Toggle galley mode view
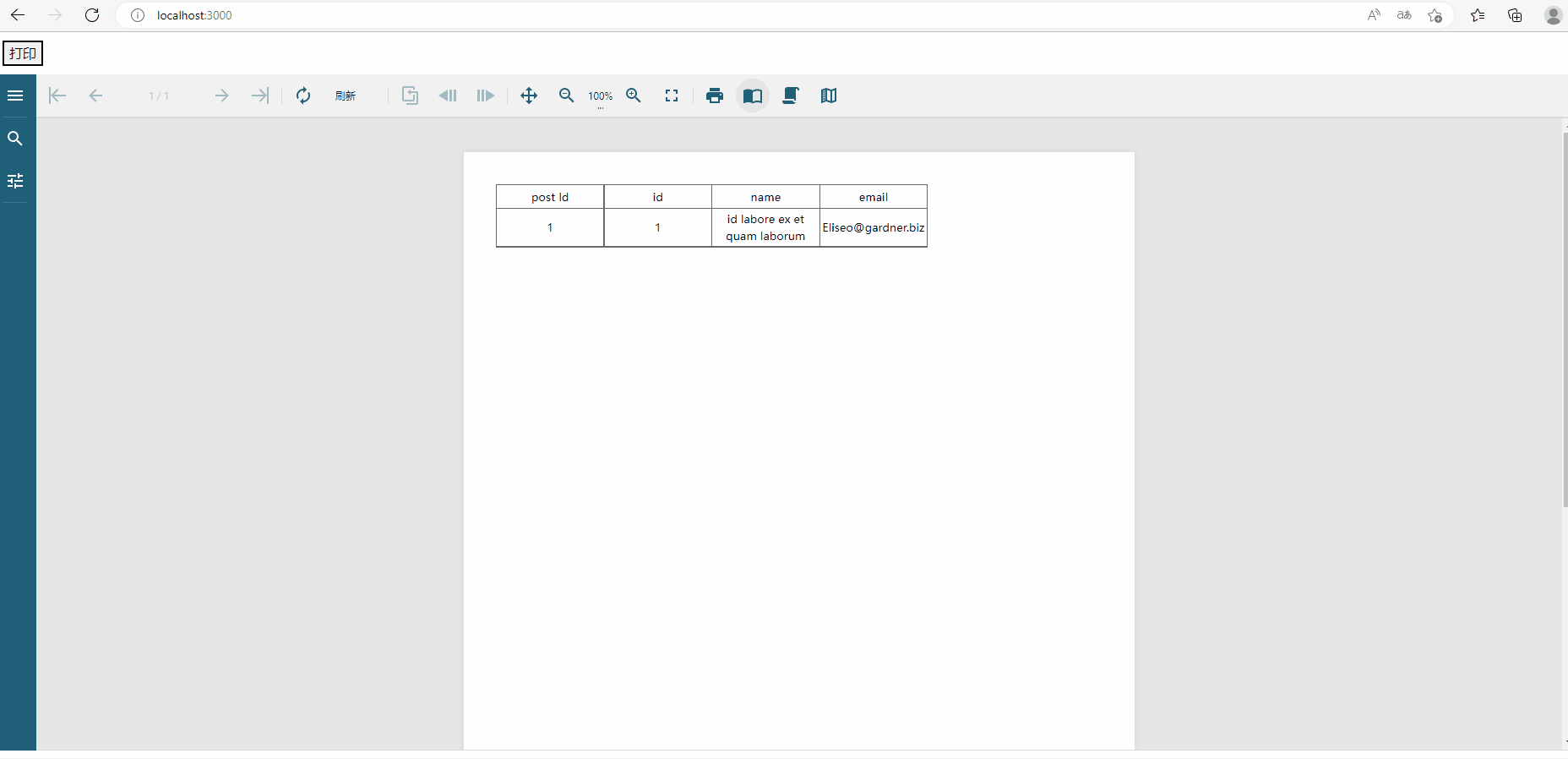 (x=829, y=96)
